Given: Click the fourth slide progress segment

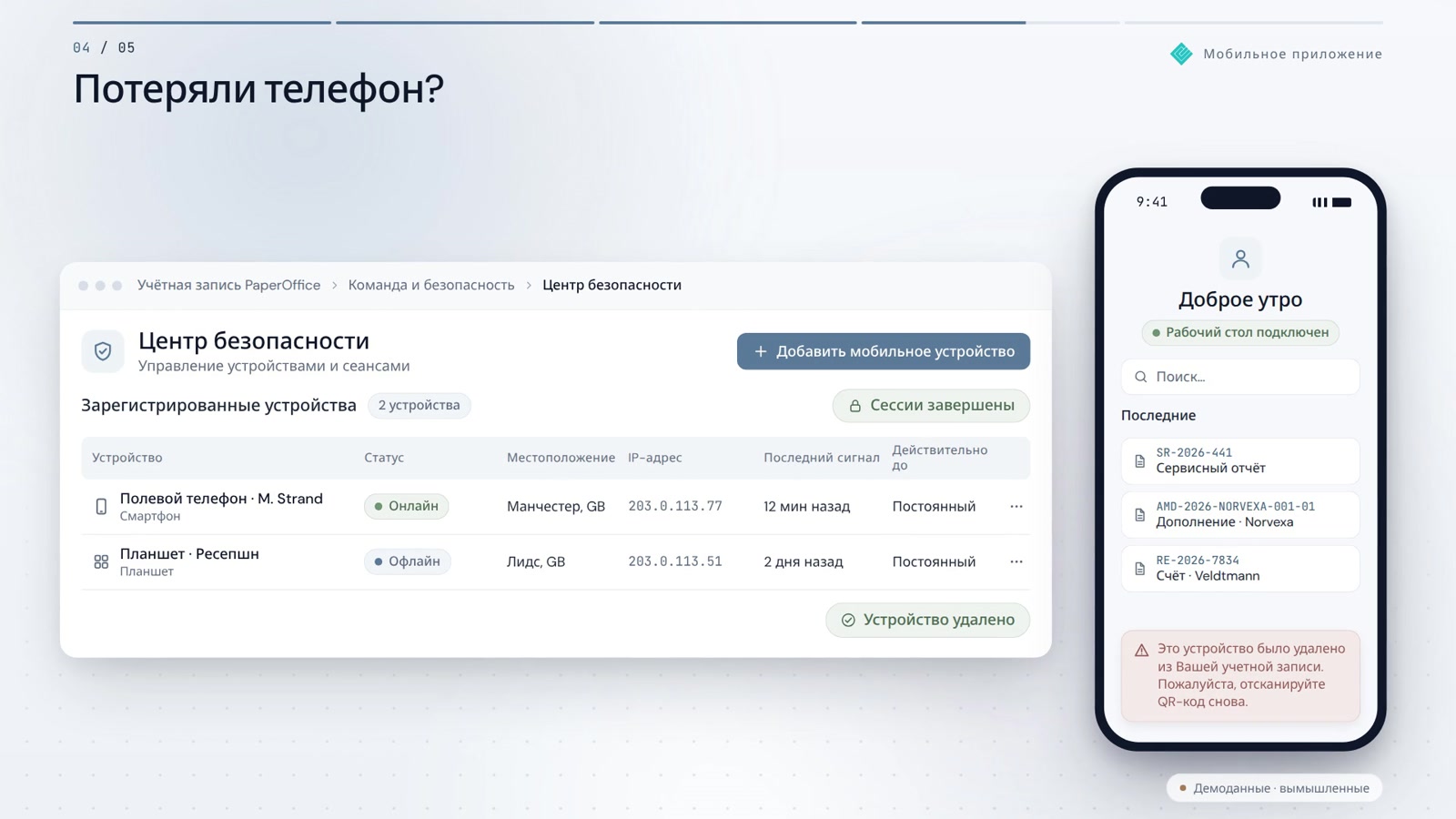Looking at the screenshot, I should click(990, 22).
